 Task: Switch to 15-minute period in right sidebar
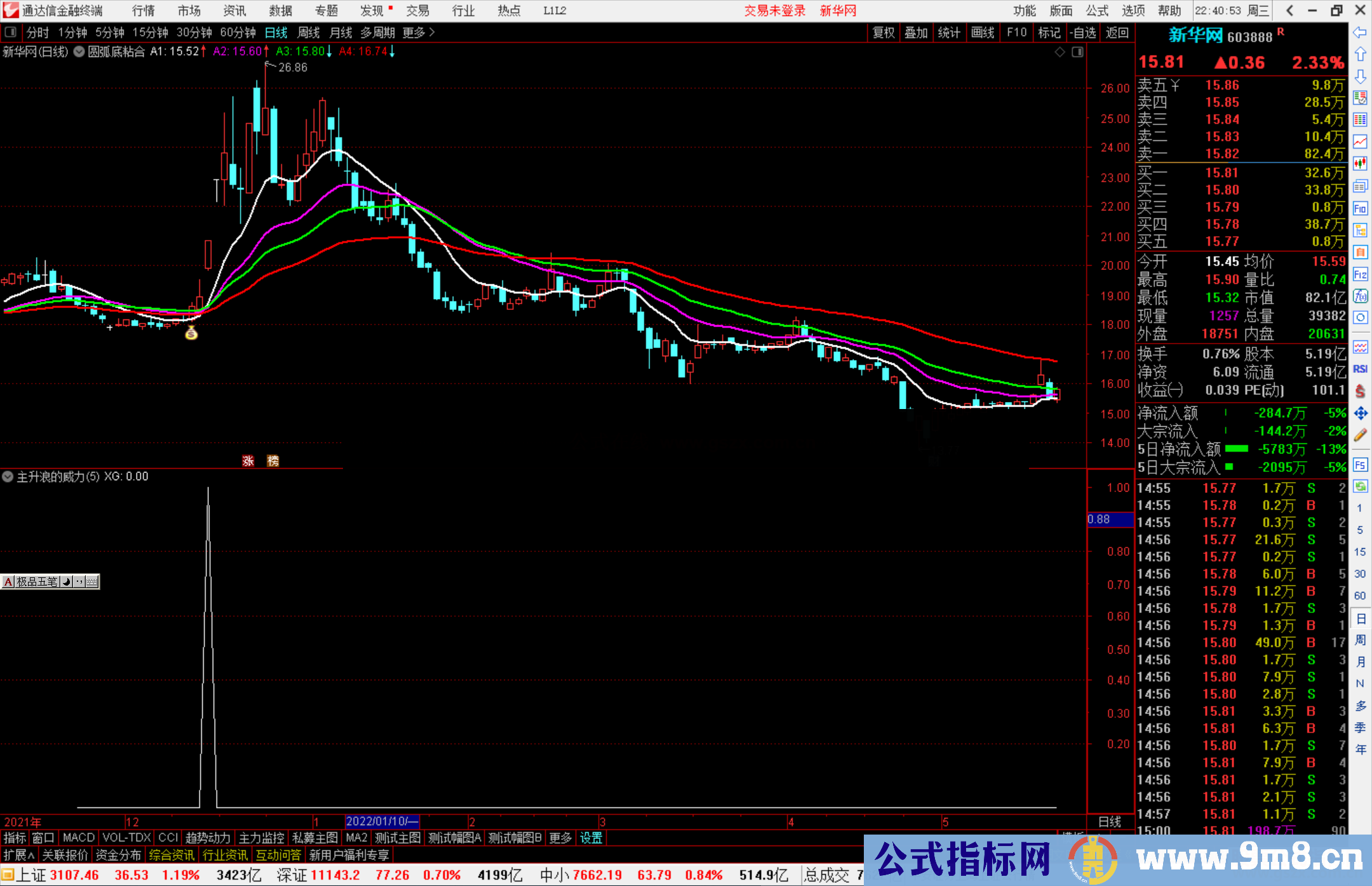click(x=1360, y=552)
